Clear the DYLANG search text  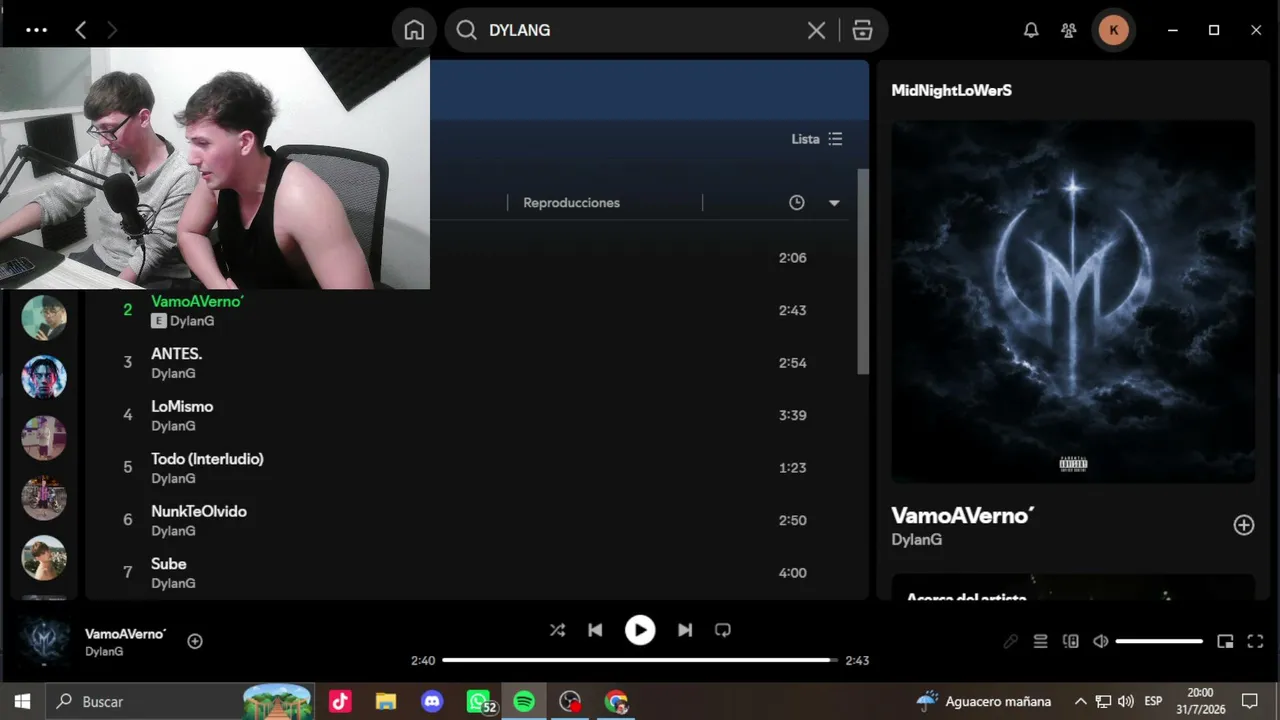[x=816, y=30]
